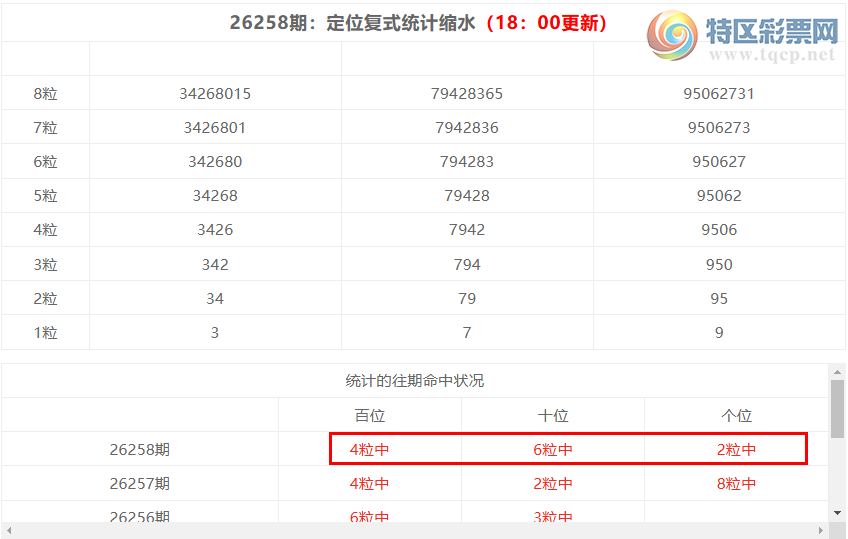Viewport: 848px width, 539px height.
Task: Click the scroll-up arrow of the vertical scrollbar
Action: 837,372
